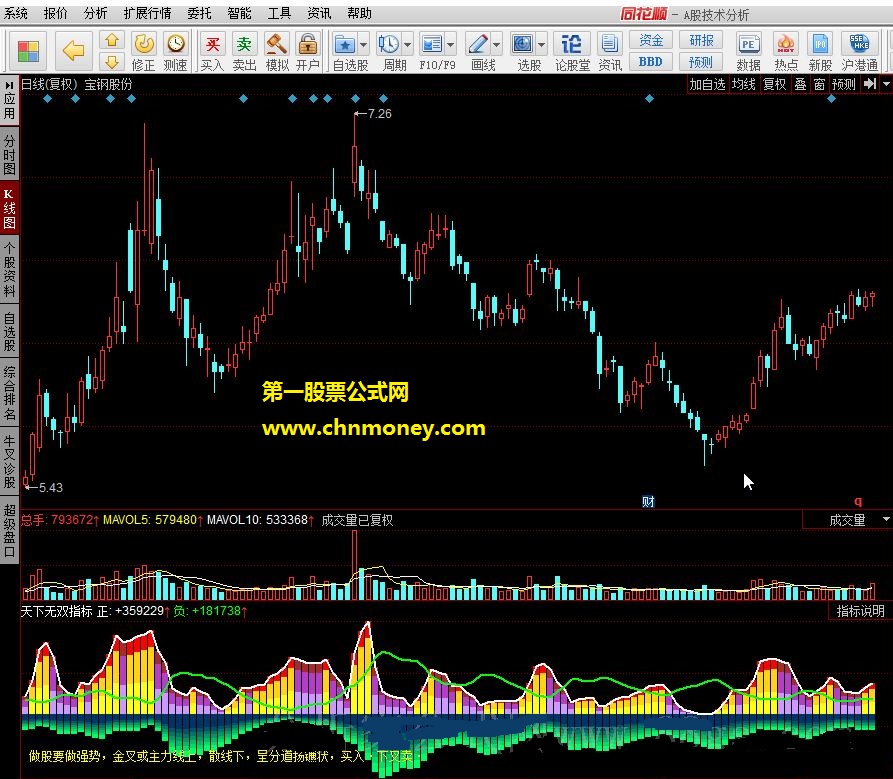Open the 超级盘口 side tab
The height and width of the screenshot is (779, 893).
(x=9, y=531)
